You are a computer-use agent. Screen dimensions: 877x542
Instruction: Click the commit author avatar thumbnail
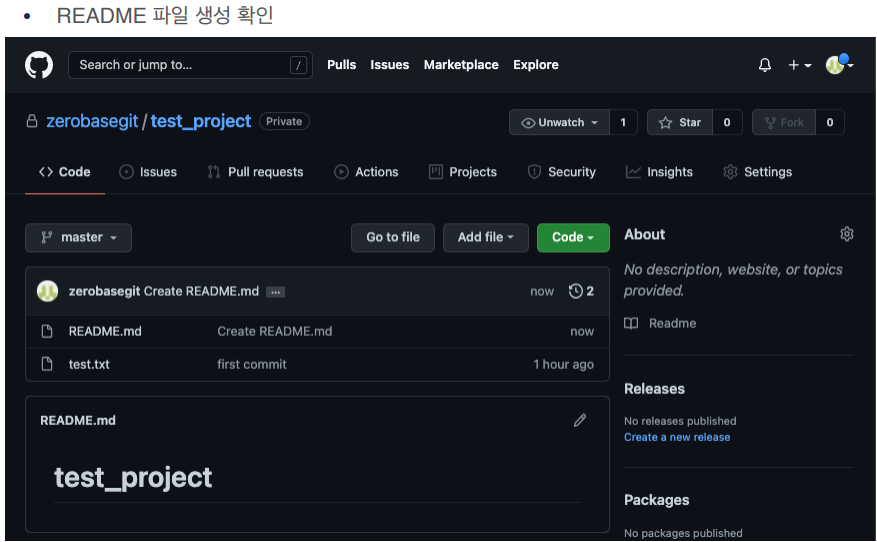click(48, 291)
